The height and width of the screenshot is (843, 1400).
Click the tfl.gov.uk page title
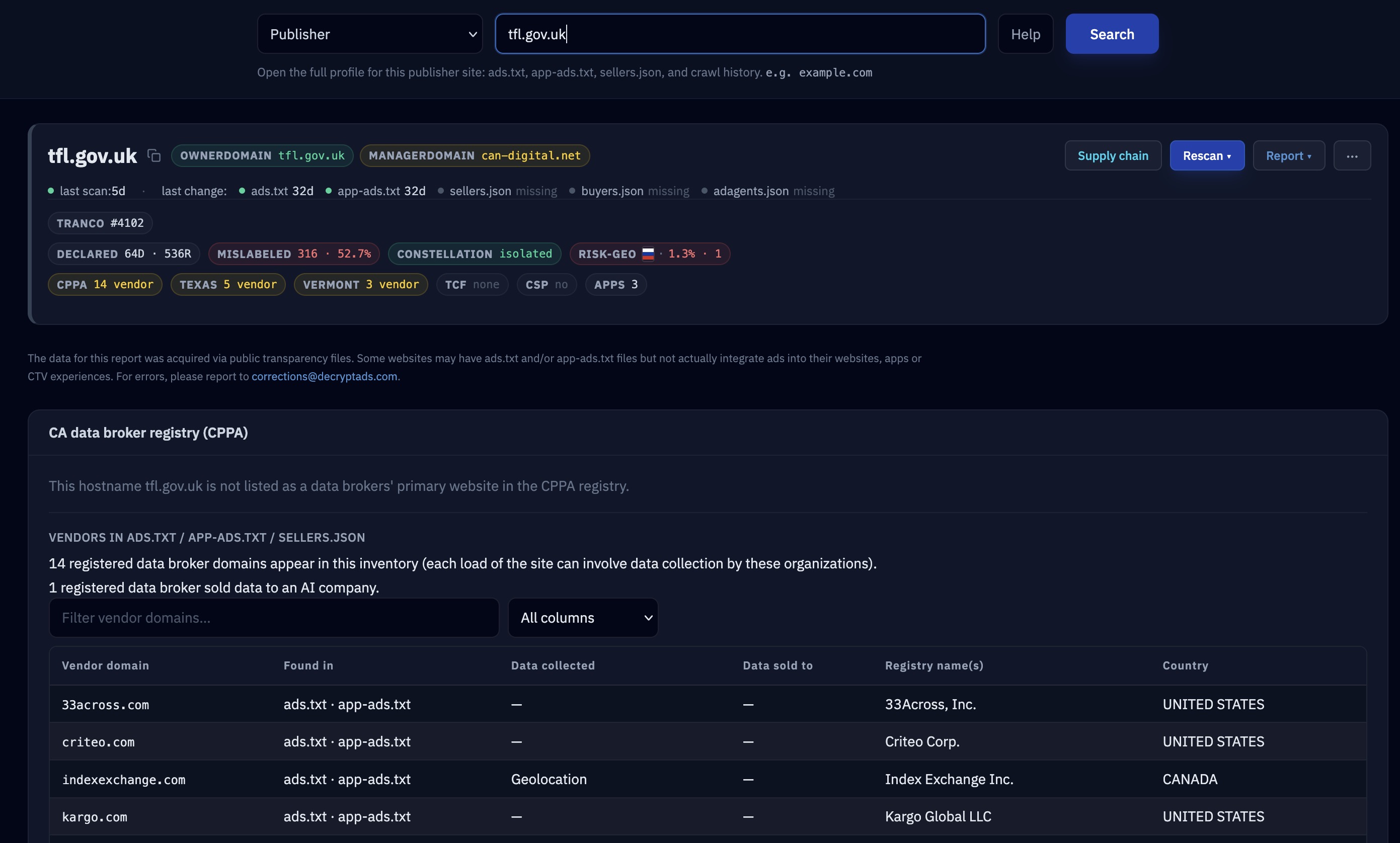click(92, 155)
